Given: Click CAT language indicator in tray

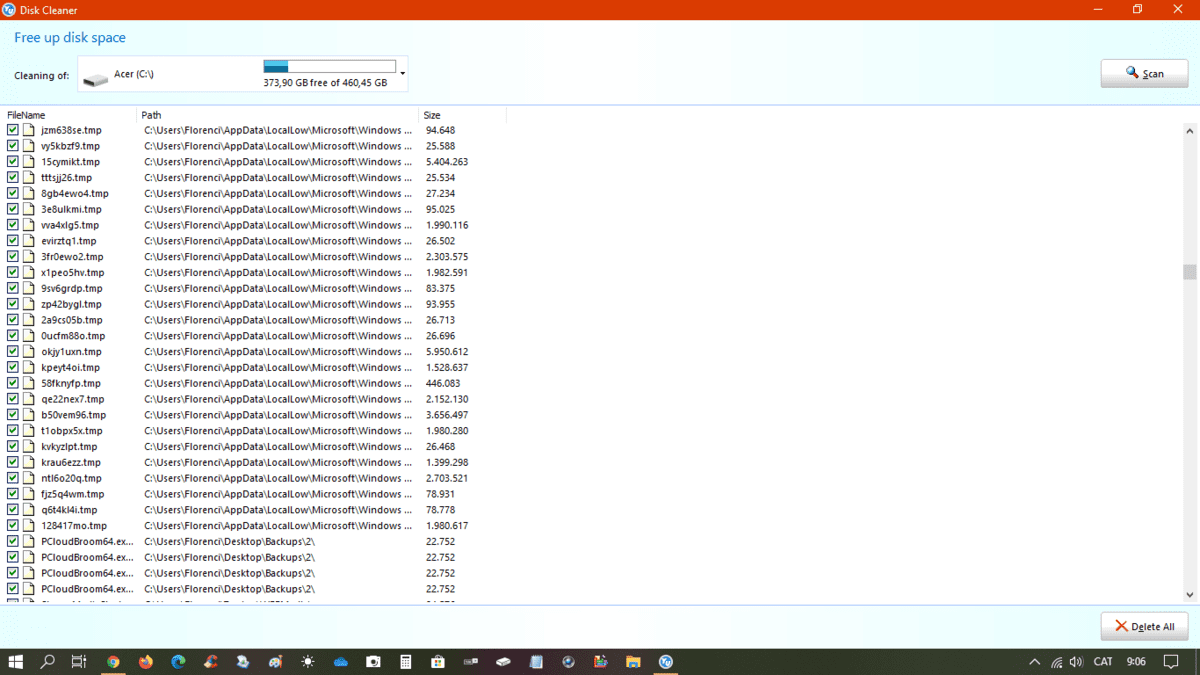Looking at the screenshot, I should coord(1103,662).
